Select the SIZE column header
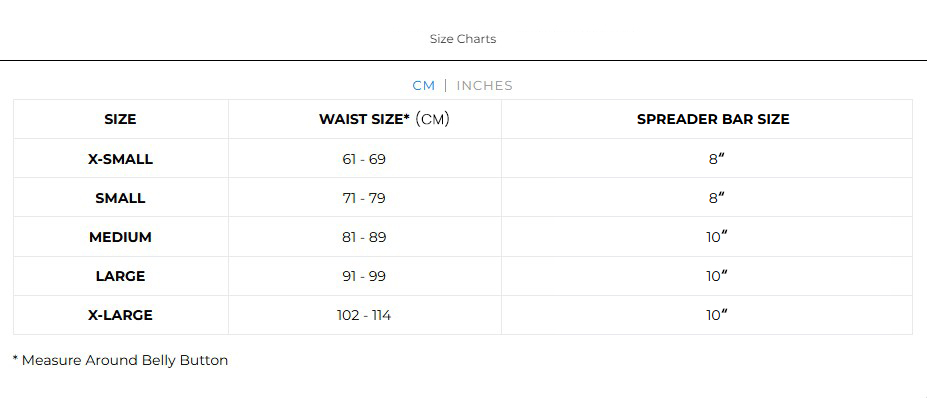 click(x=121, y=119)
